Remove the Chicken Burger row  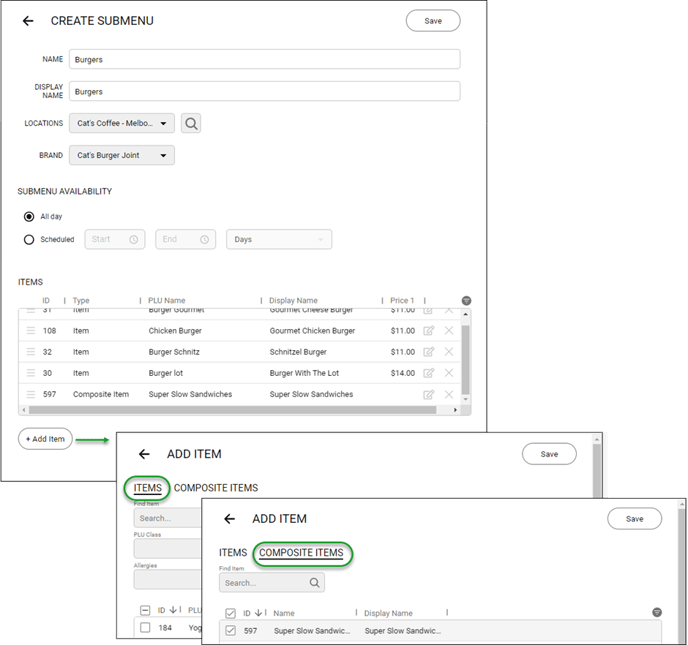449,330
